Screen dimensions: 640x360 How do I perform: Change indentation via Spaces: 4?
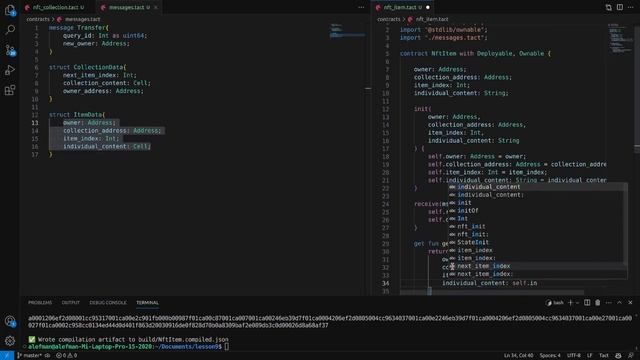[550, 356]
